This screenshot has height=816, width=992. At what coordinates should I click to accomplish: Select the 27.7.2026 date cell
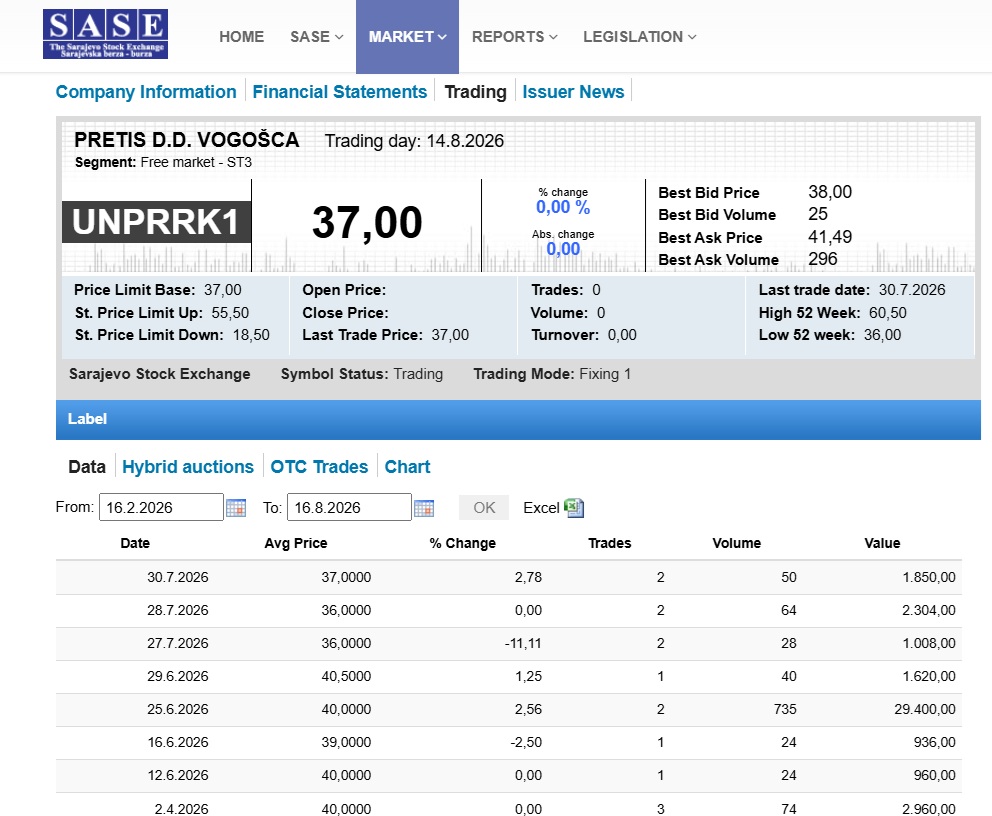click(178, 643)
